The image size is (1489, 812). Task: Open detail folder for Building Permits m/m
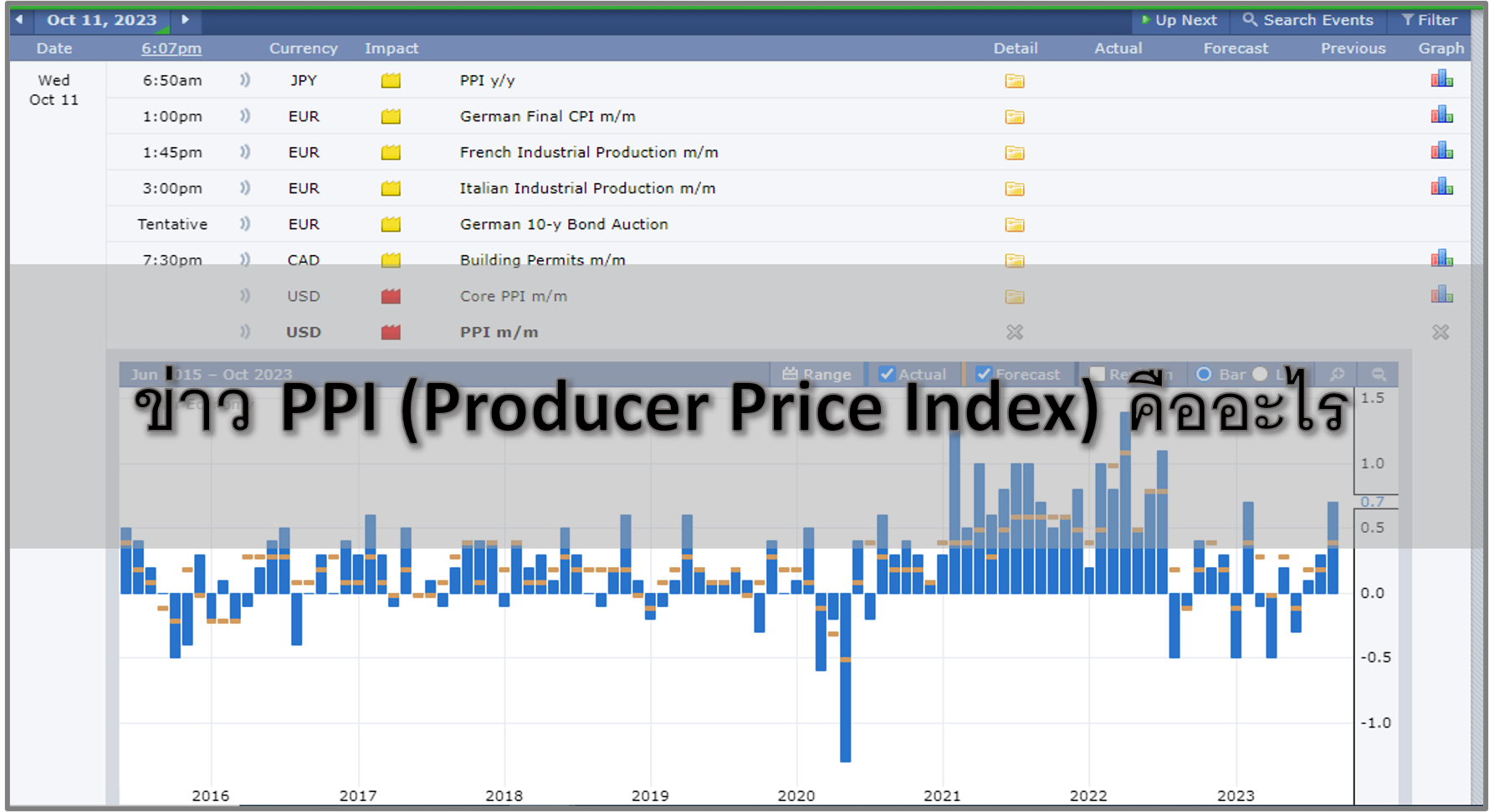(x=1015, y=261)
